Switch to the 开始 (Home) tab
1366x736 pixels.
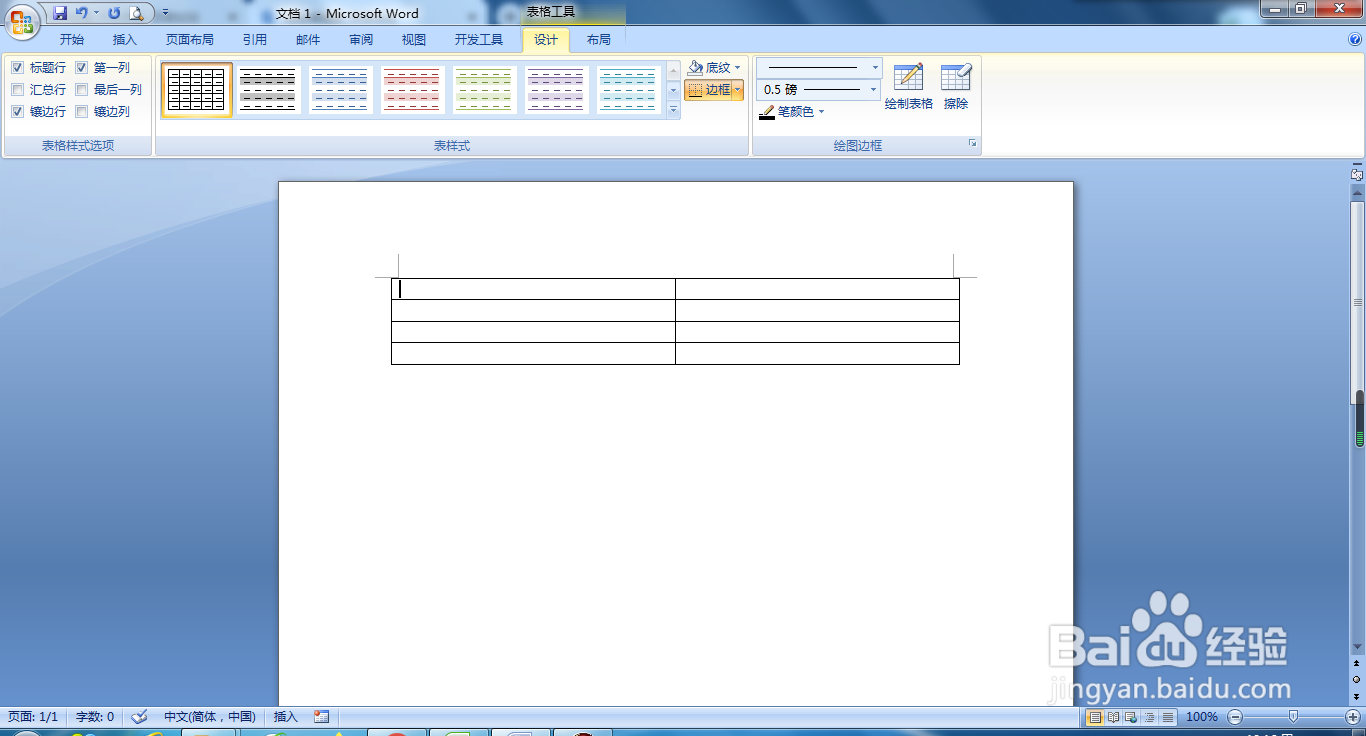pos(72,40)
